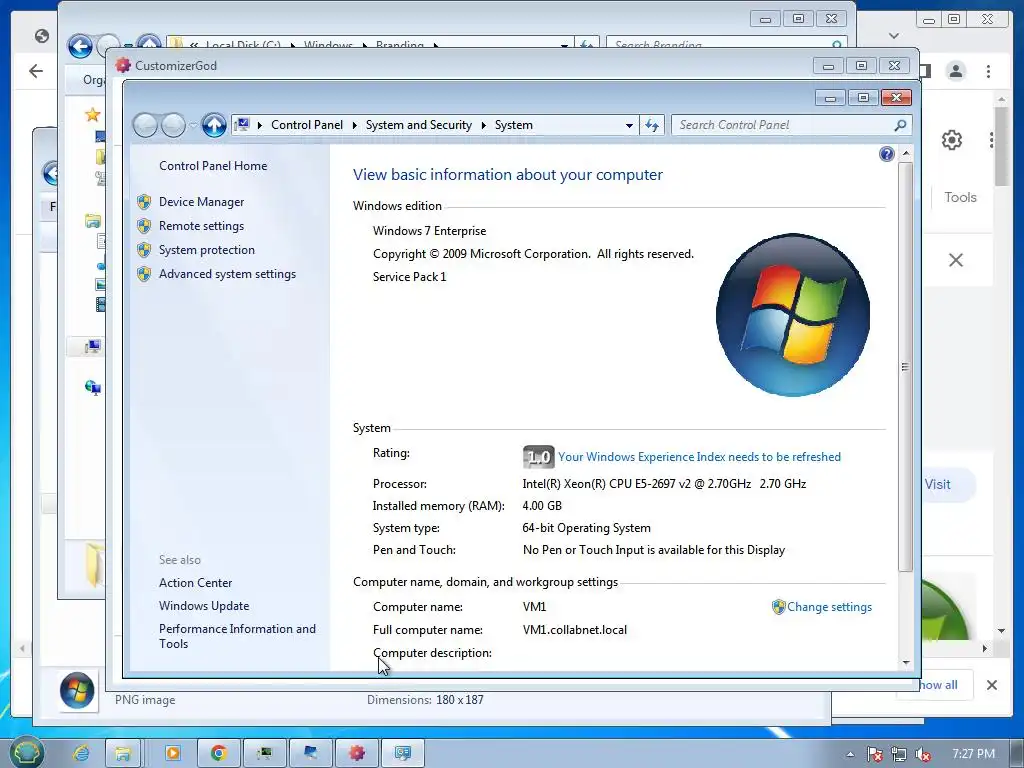Open Recent Pages dropdown beside forward button
The width and height of the screenshot is (1024, 768).
point(193,125)
